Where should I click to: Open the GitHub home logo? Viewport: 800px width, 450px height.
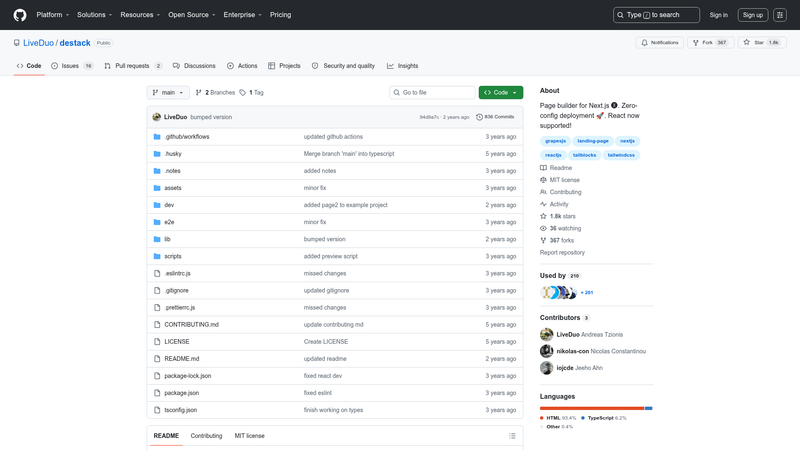tap(20, 15)
